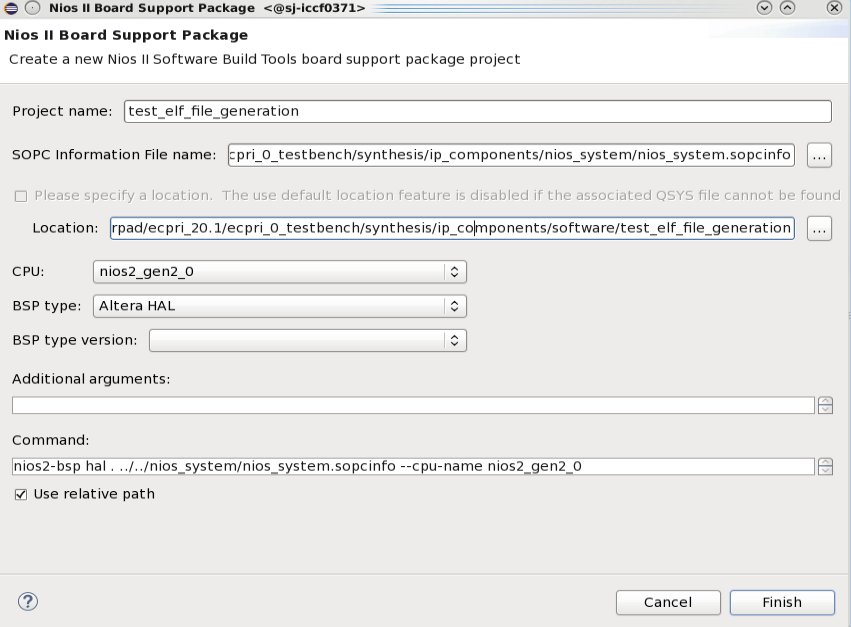The height and width of the screenshot is (627, 851).
Task: Toggle the Use relative path checkbox
Action: (x=21, y=494)
